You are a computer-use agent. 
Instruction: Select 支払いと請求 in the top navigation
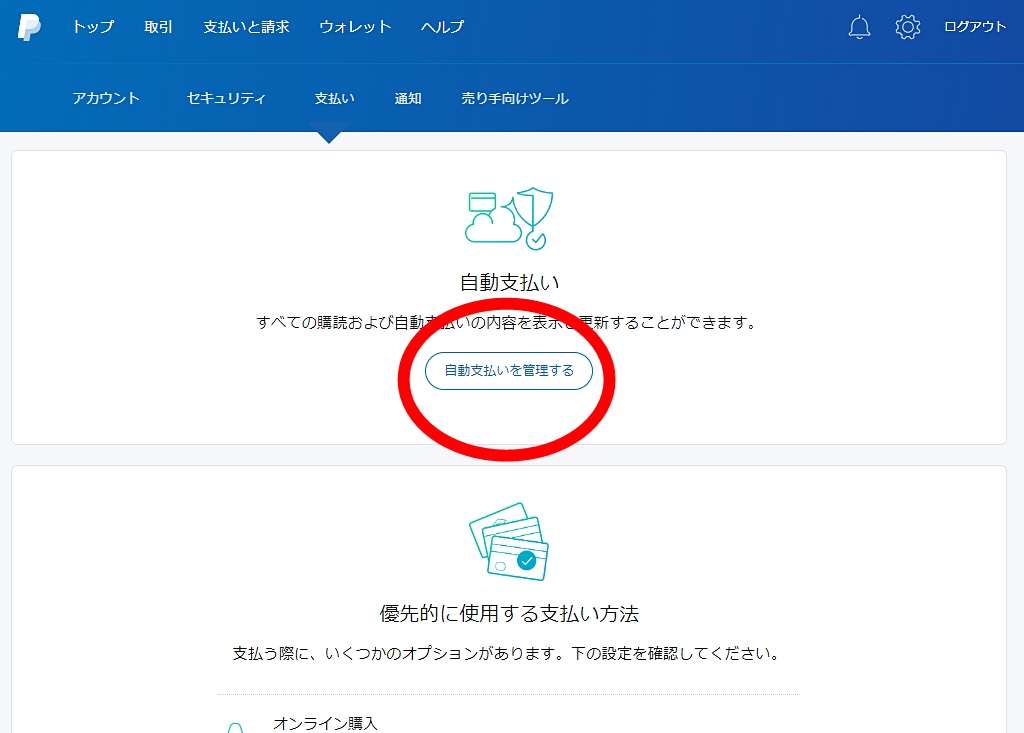tap(246, 27)
